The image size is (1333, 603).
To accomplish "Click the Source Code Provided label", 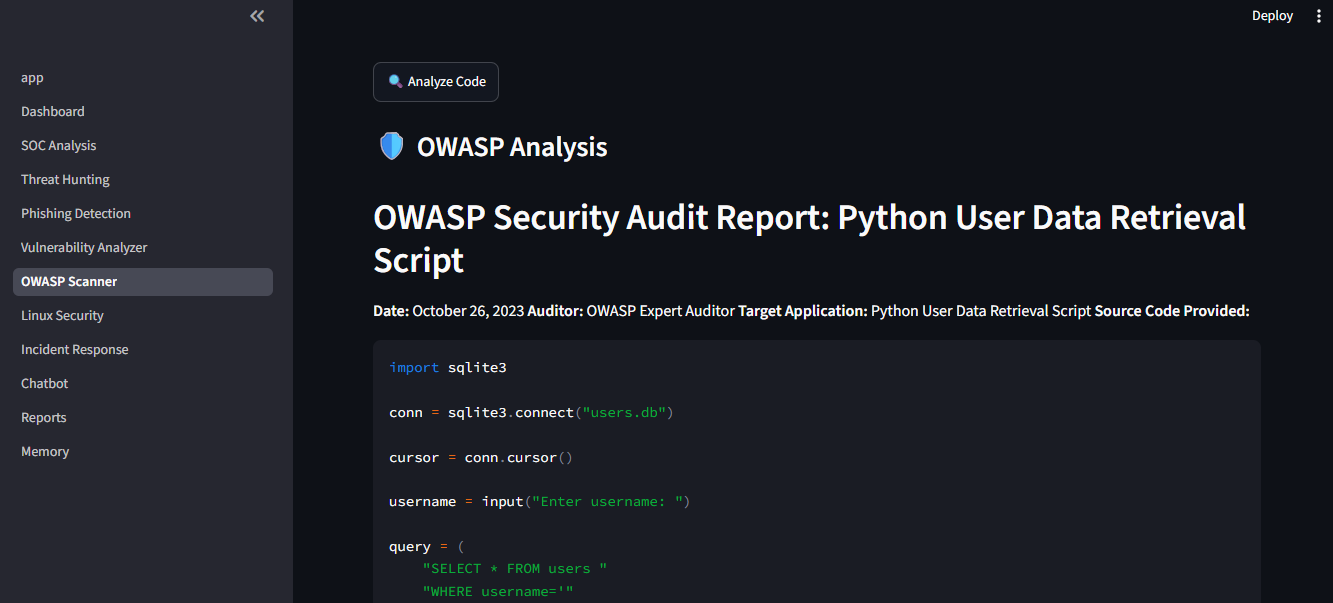I will click(1172, 311).
